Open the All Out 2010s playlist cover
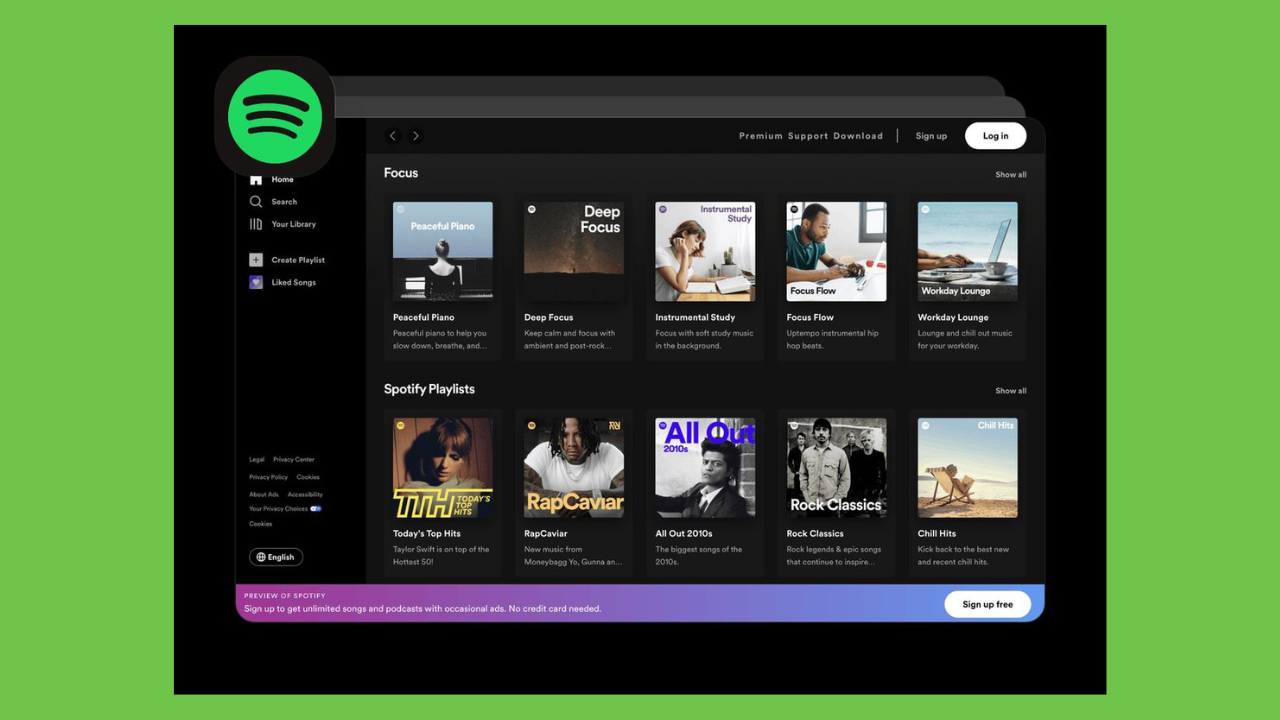Viewport: 1280px width, 720px height. pyautogui.click(x=705, y=468)
